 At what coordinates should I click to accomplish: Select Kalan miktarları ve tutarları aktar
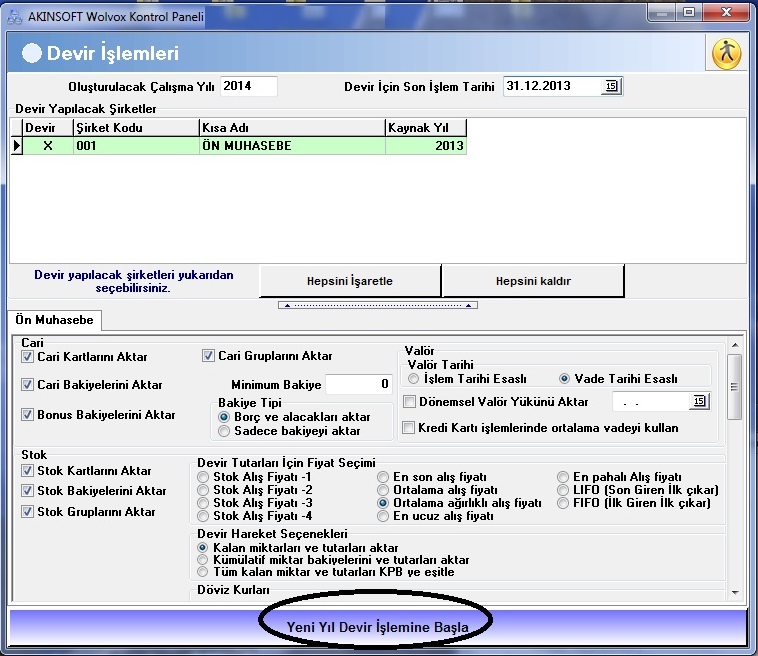(203, 548)
